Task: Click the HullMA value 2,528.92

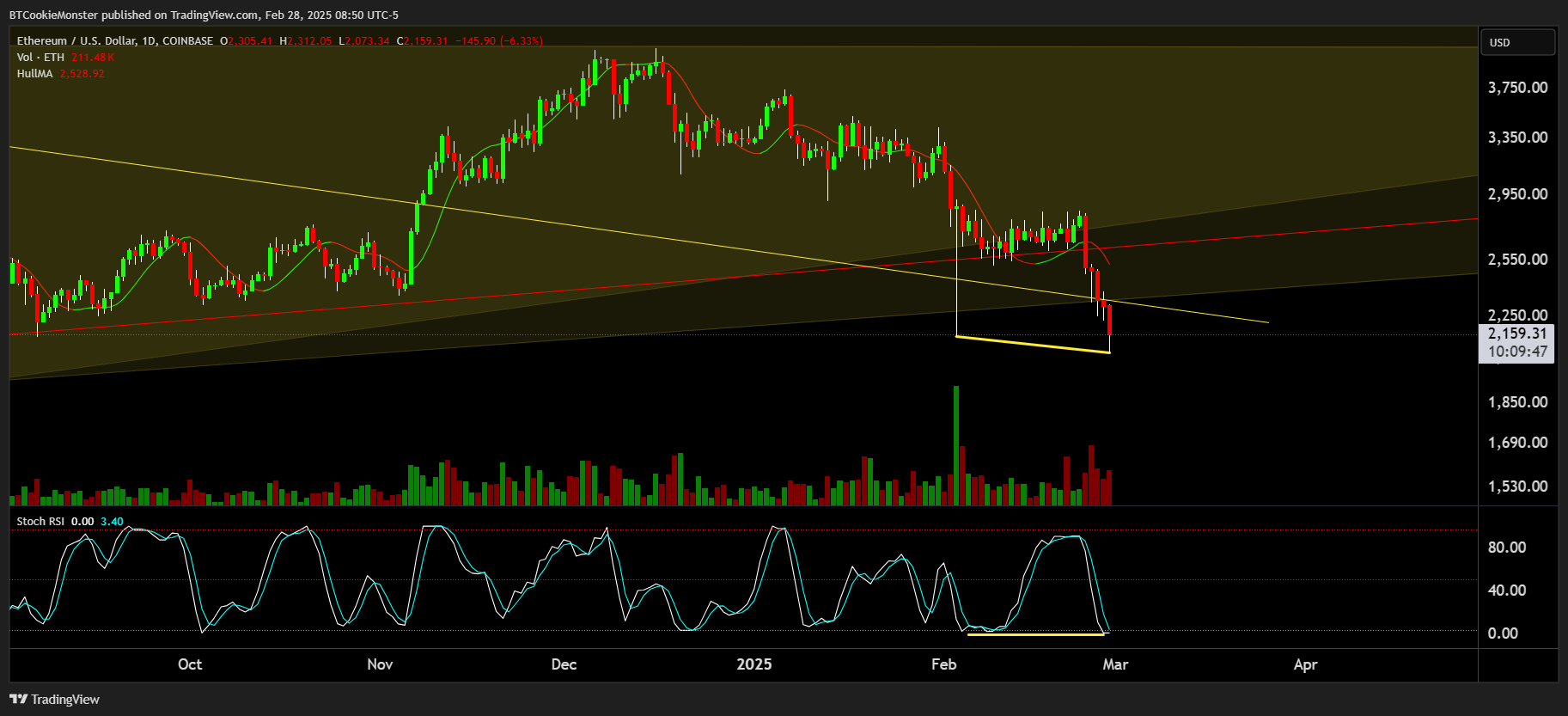Action: point(82,73)
